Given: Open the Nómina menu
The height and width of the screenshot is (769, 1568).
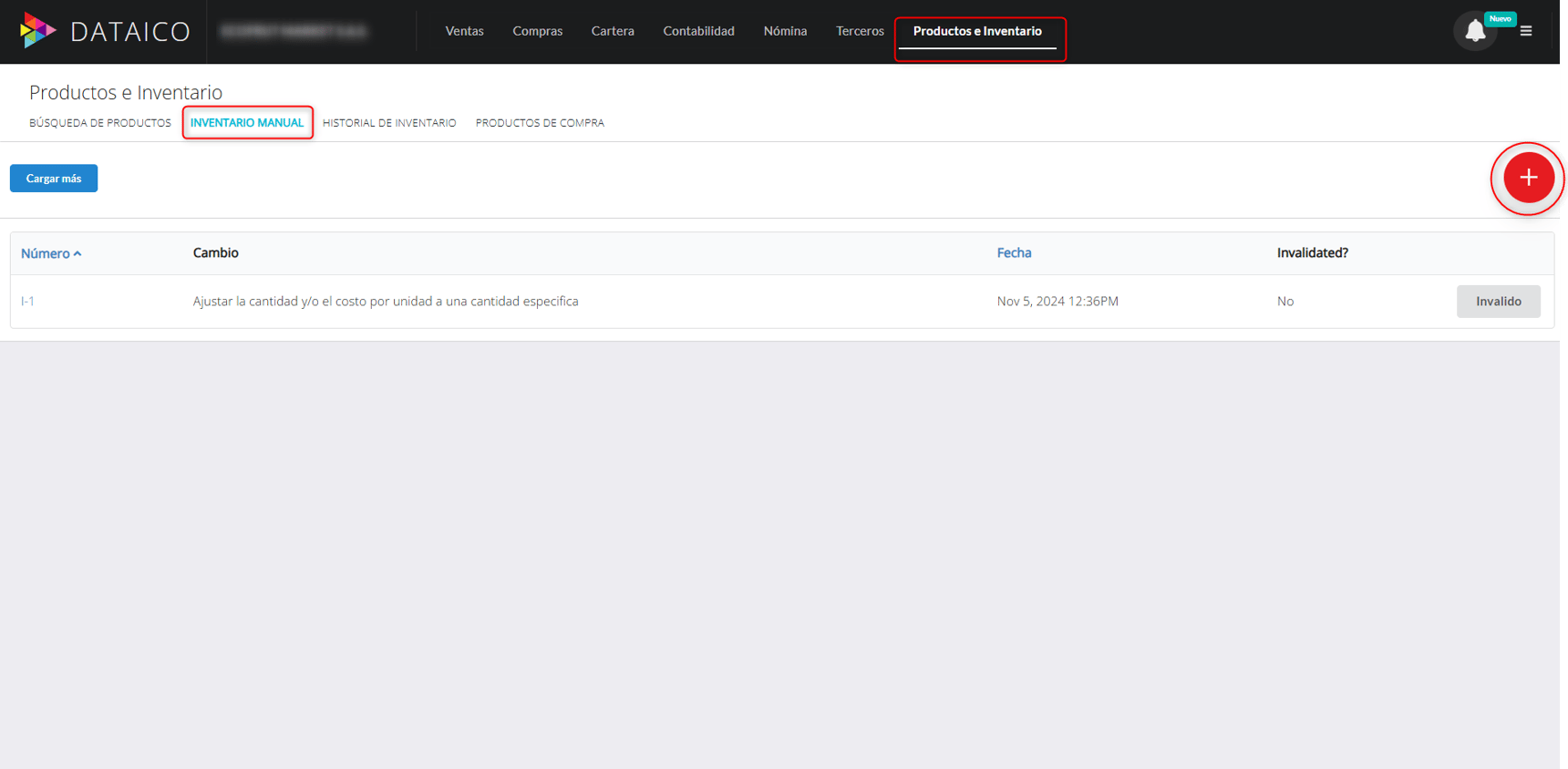Looking at the screenshot, I should click(x=785, y=31).
